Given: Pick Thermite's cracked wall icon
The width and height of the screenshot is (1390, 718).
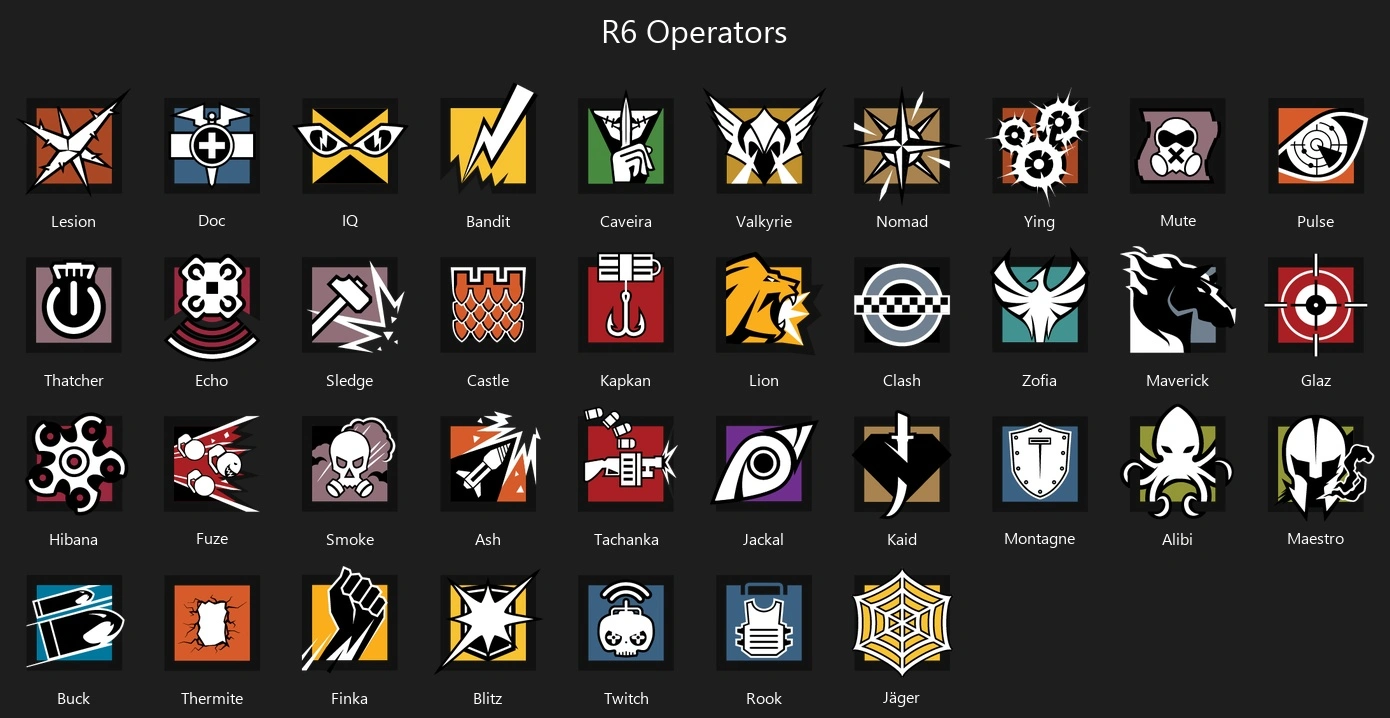Looking at the screenshot, I should (212, 623).
